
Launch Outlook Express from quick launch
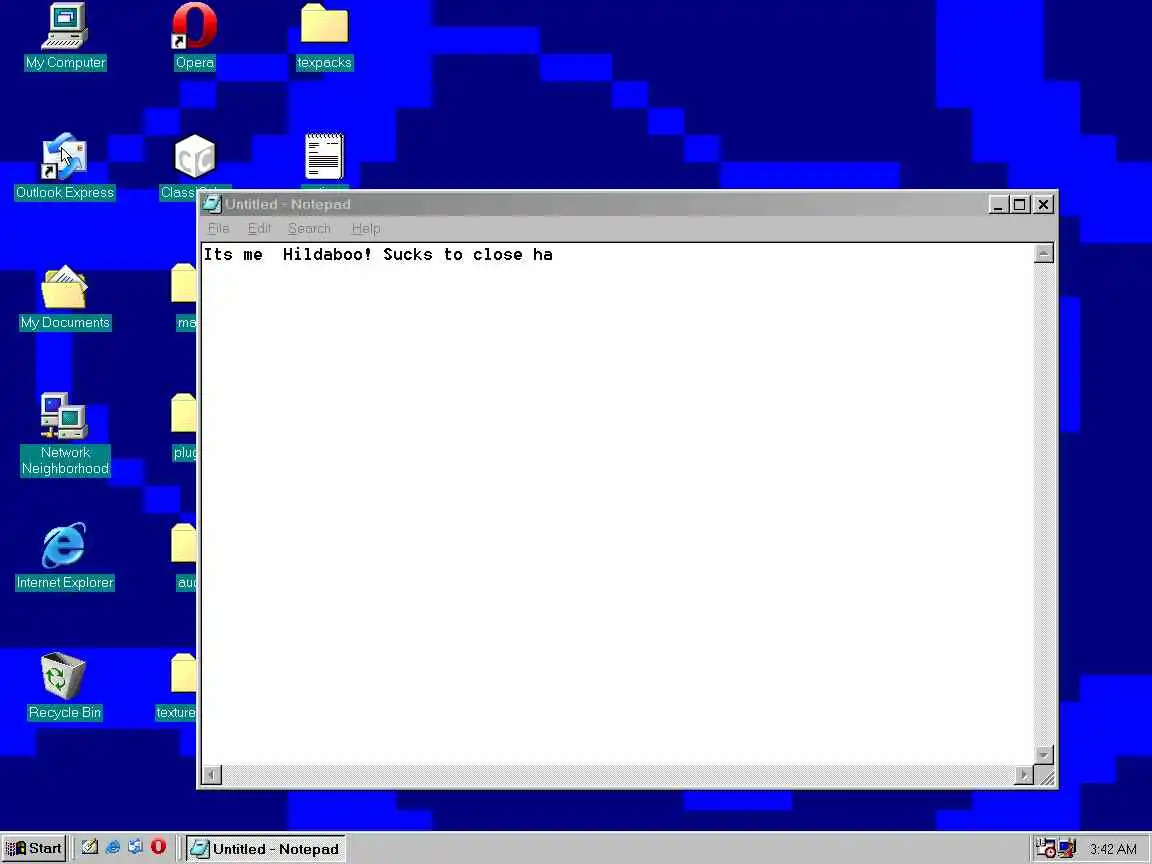(135, 847)
